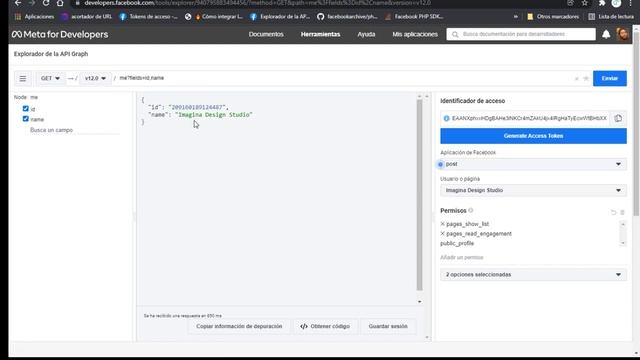Click Generate Access Token button
Screen dimensions: 640x360
(x=533, y=136)
